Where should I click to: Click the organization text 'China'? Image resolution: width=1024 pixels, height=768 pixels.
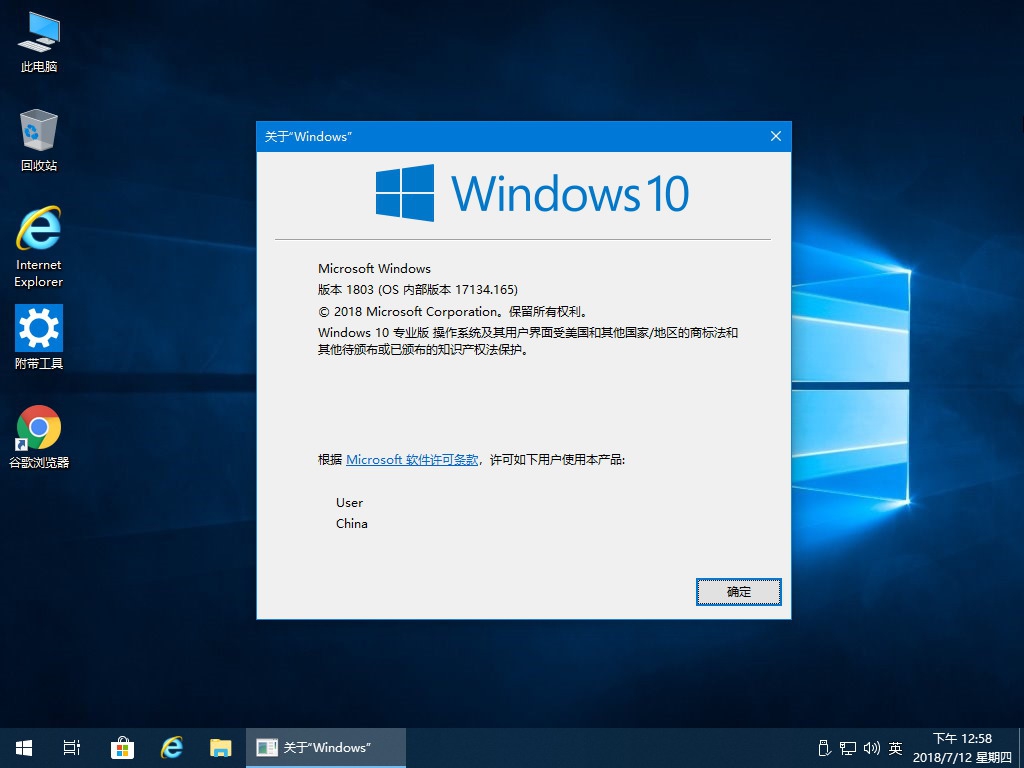pyautogui.click(x=351, y=524)
